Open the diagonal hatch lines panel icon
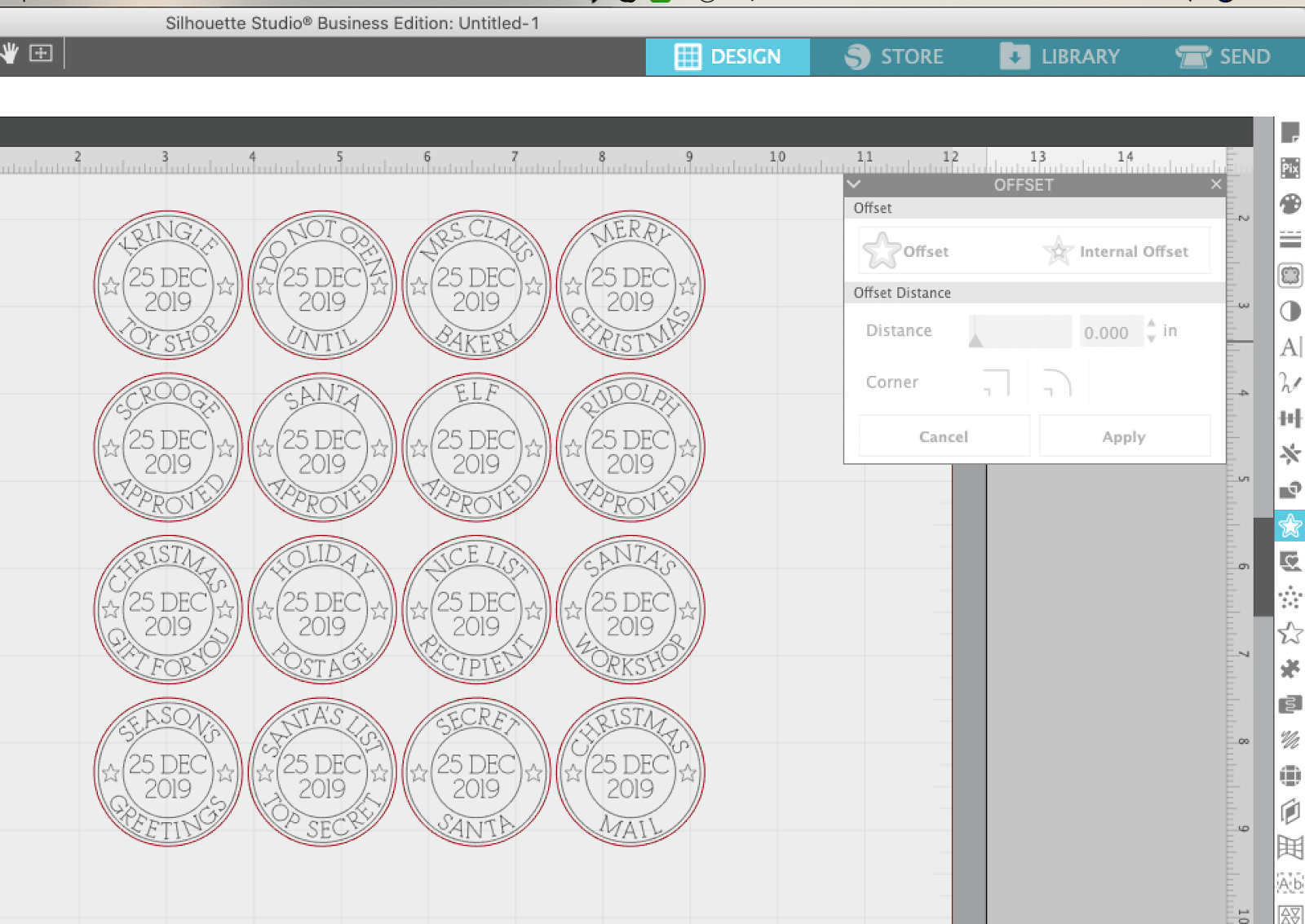This screenshot has height=924, width=1305. tap(1290, 740)
